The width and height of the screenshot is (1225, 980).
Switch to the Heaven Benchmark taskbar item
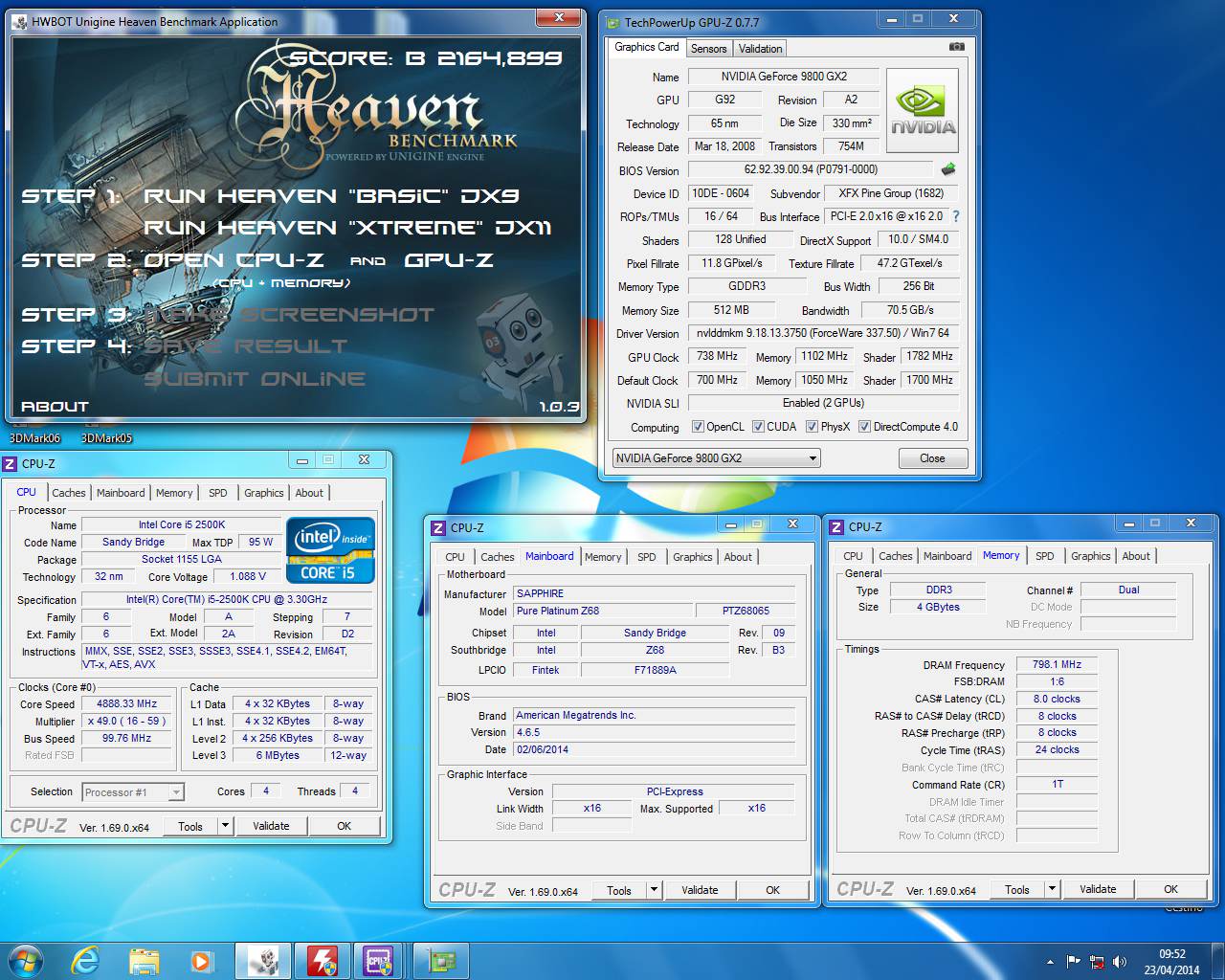[263, 961]
